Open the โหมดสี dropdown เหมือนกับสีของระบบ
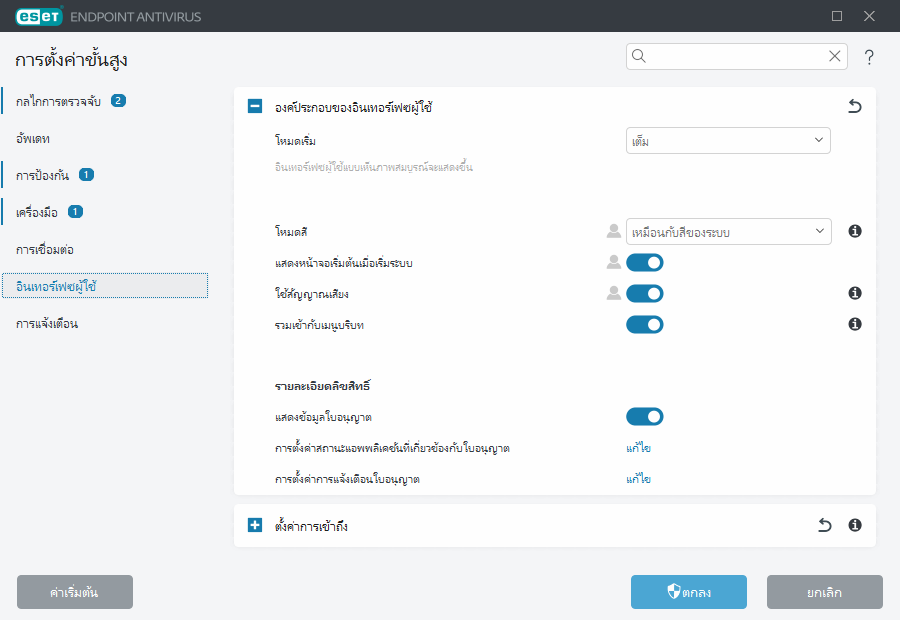 728,231
